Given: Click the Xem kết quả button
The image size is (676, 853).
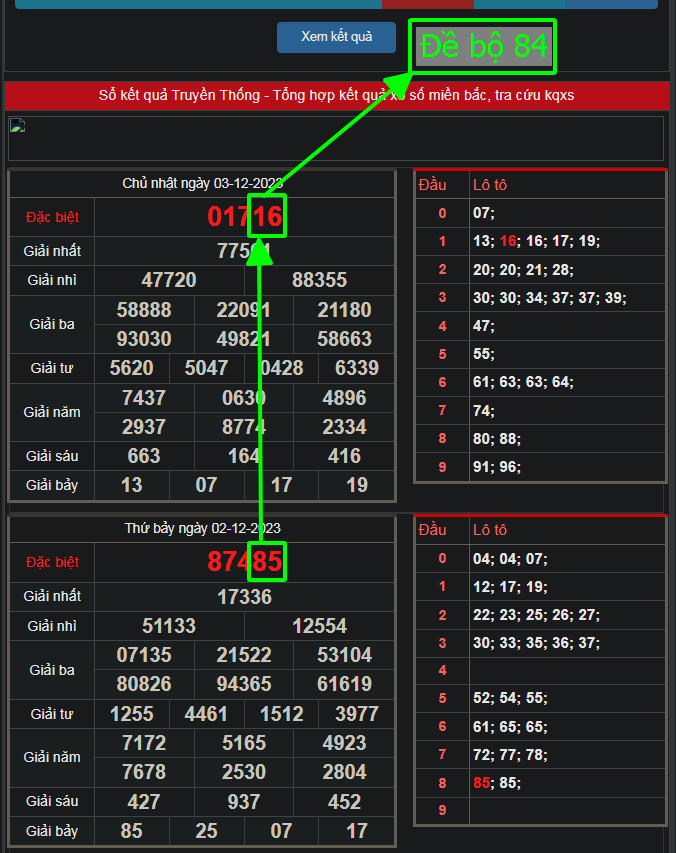Looking at the screenshot, I should tap(336, 37).
